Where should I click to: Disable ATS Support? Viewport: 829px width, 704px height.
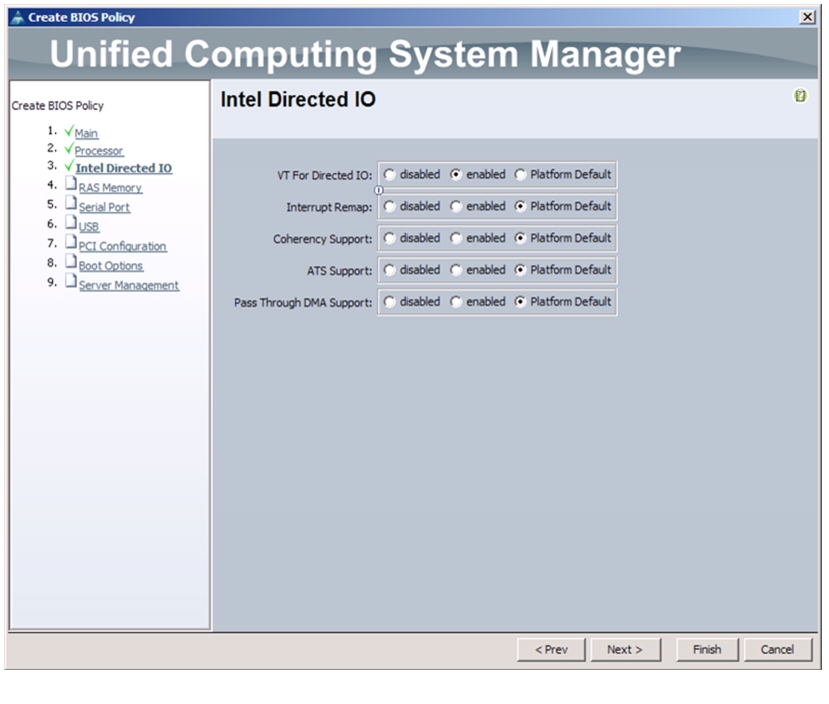coord(390,270)
